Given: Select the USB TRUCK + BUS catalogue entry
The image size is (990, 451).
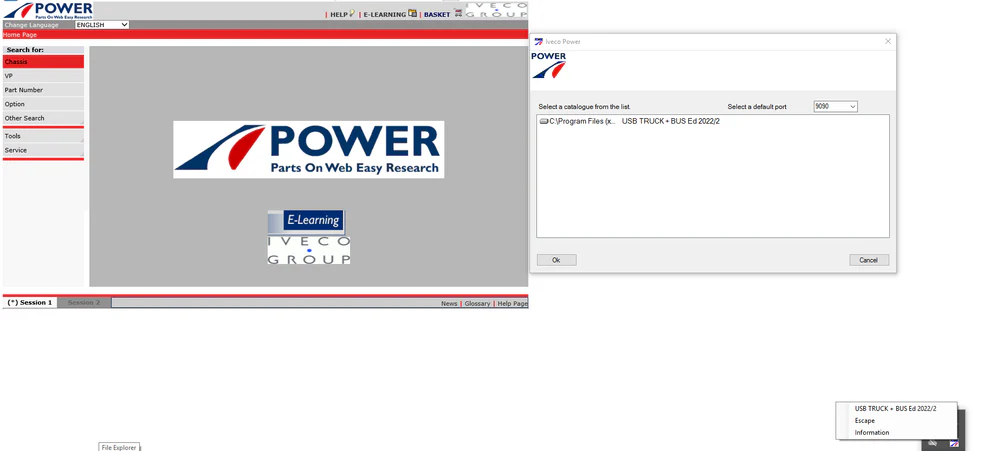Looking at the screenshot, I should pyautogui.click(x=670, y=121).
